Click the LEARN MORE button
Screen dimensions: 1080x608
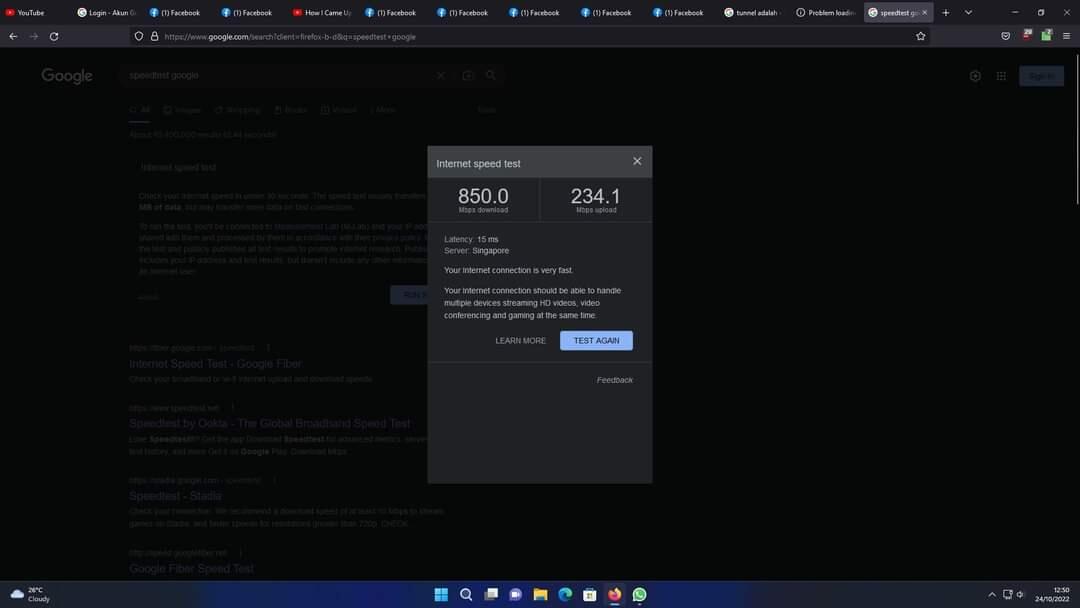pyautogui.click(x=520, y=341)
